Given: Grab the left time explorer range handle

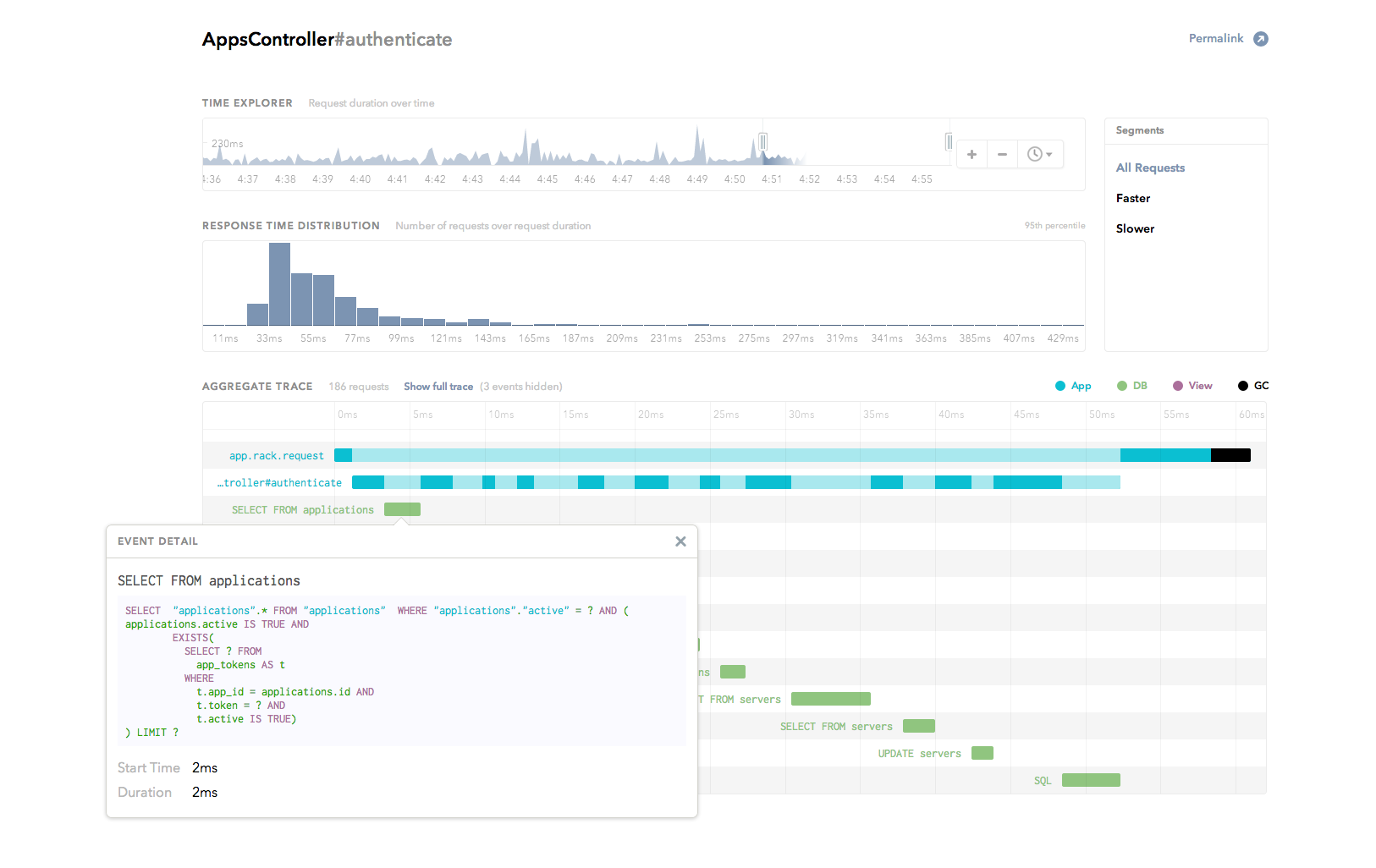Looking at the screenshot, I should (x=762, y=141).
